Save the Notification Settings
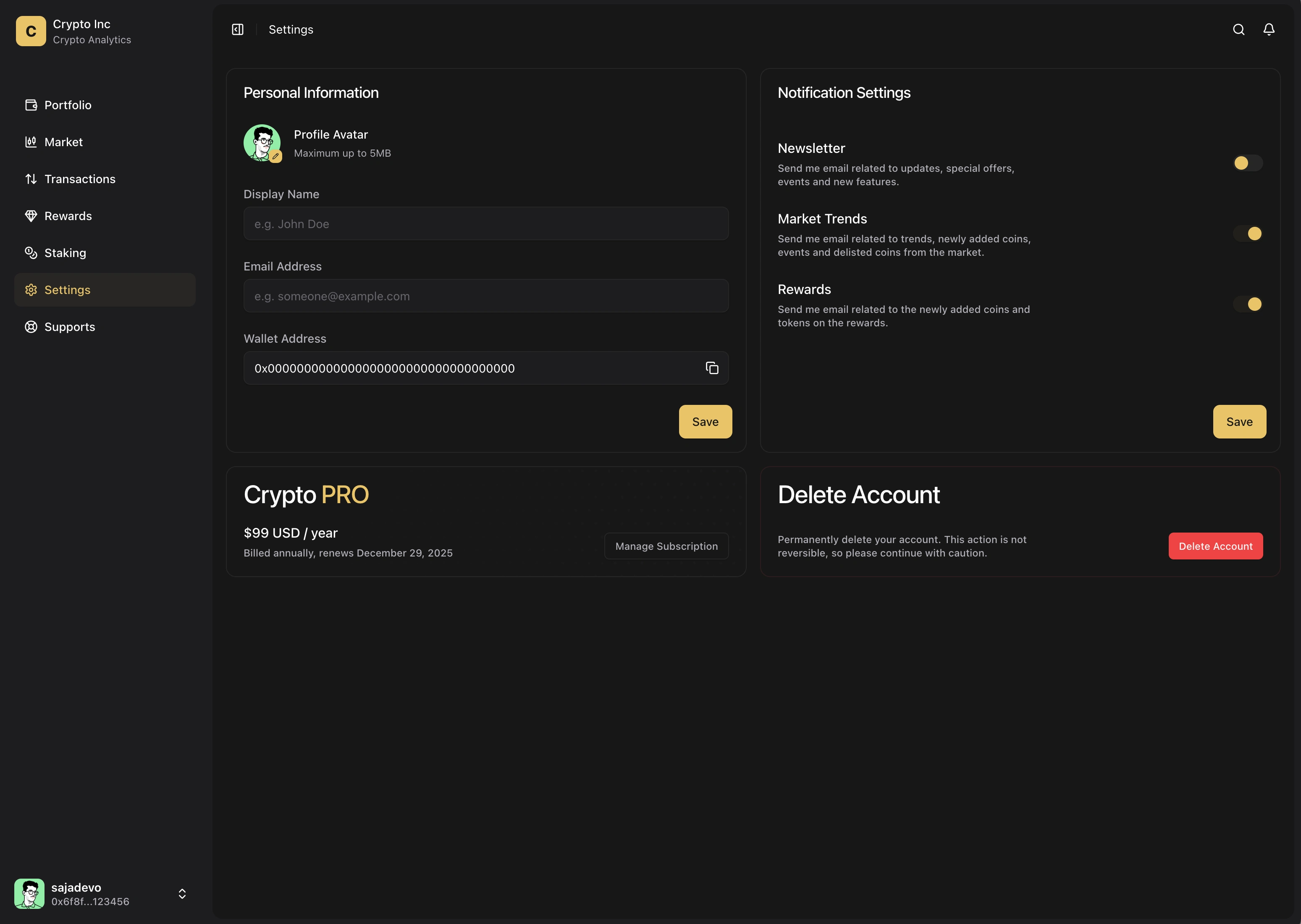This screenshot has height=924, width=1301. point(1239,422)
